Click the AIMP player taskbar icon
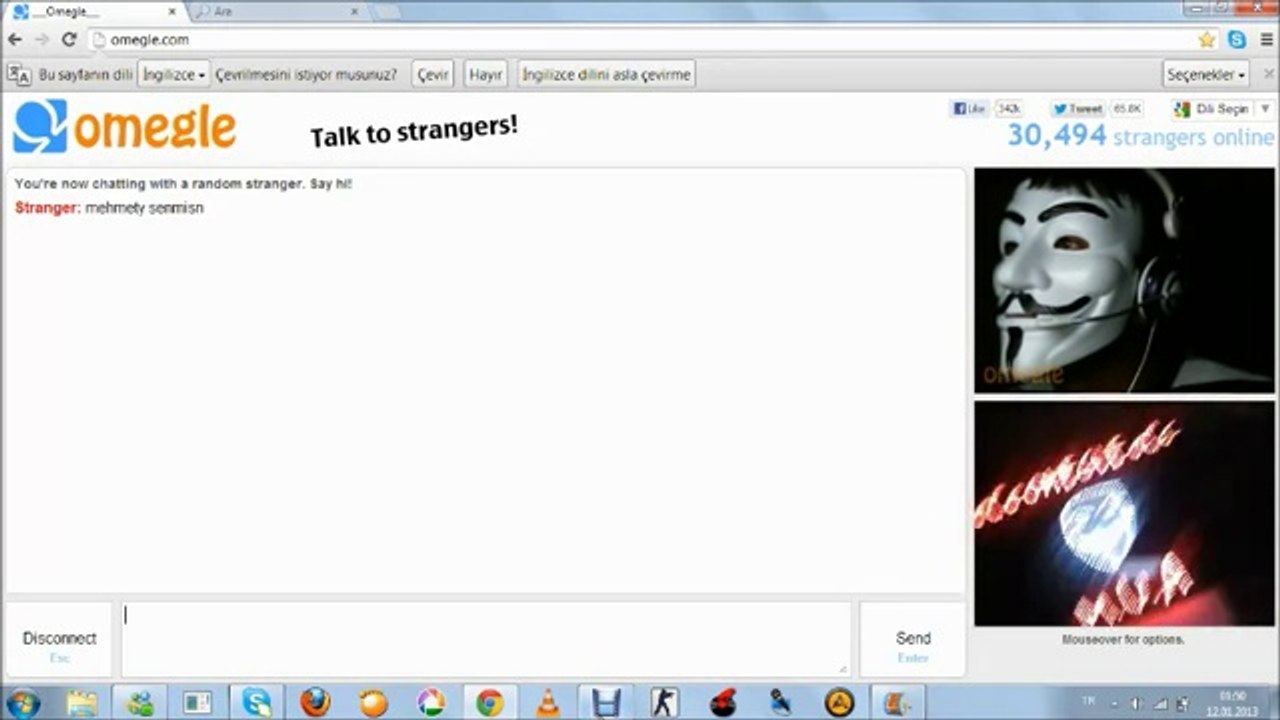The height and width of the screenshot is (720, 1280). (x=839, y=702)
